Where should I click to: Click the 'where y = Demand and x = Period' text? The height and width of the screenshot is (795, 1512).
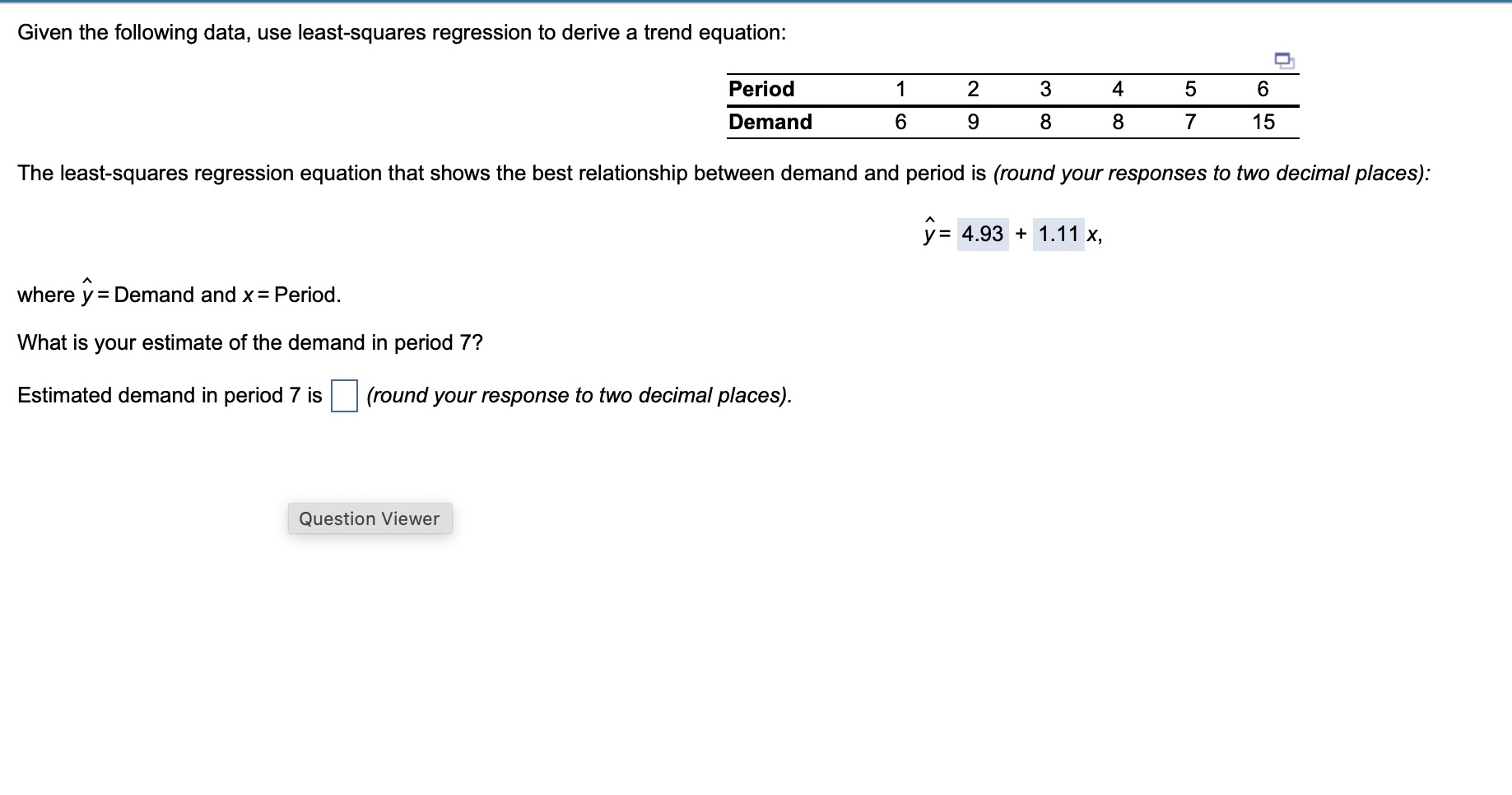(x=178, y=294)
